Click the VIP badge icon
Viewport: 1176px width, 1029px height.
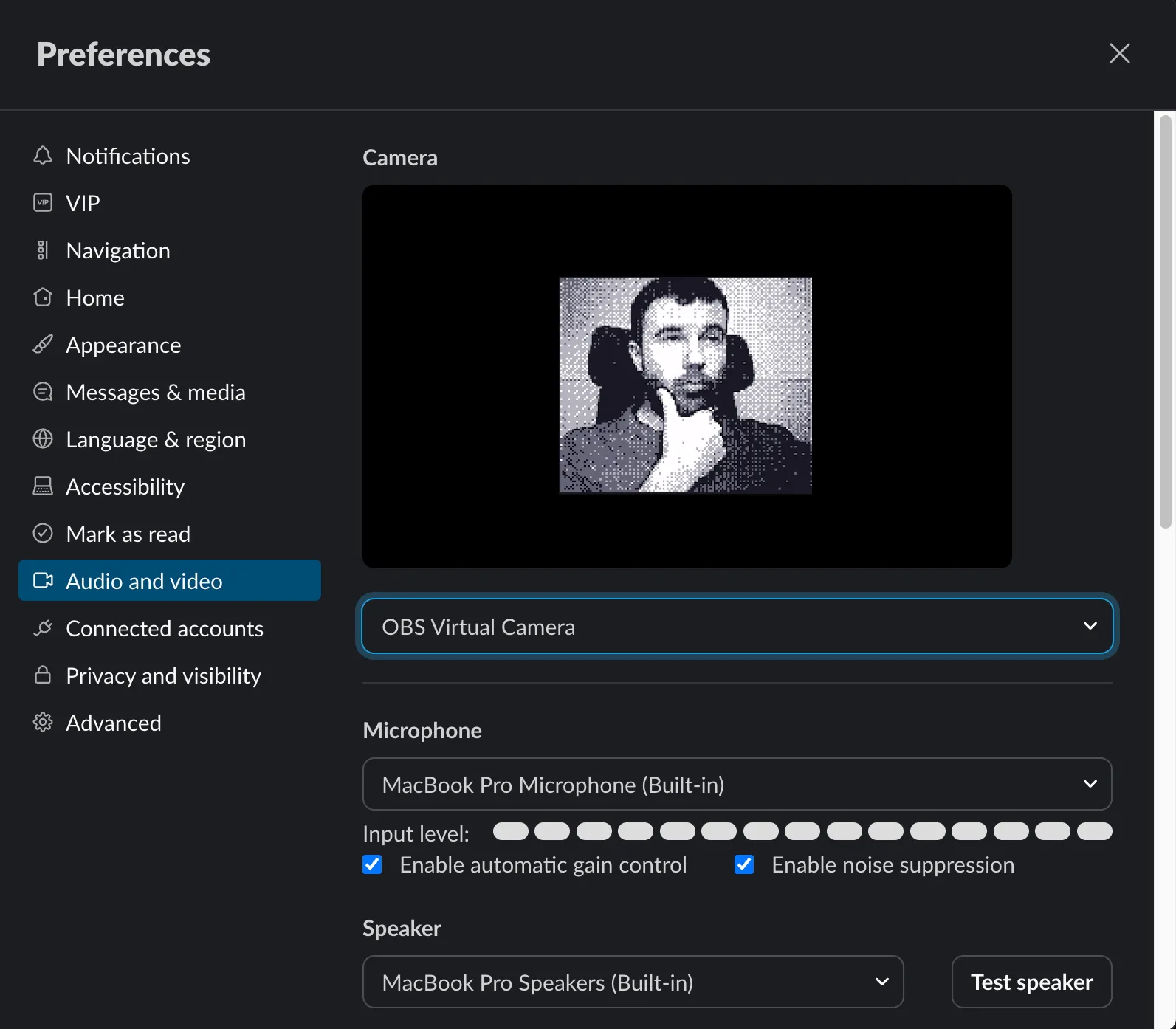point(43,203)
